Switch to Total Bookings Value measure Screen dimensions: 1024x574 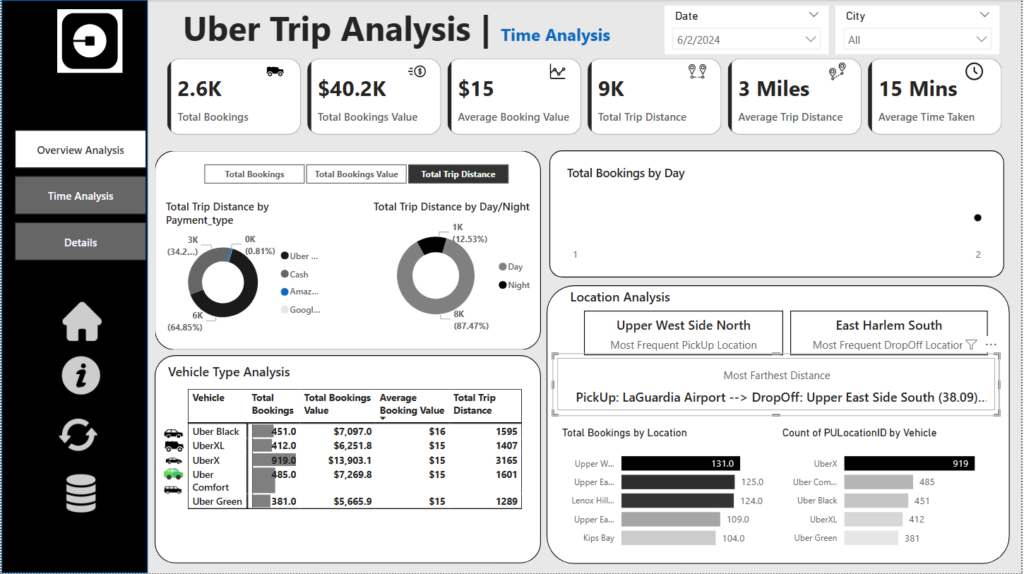click(356, 174)
